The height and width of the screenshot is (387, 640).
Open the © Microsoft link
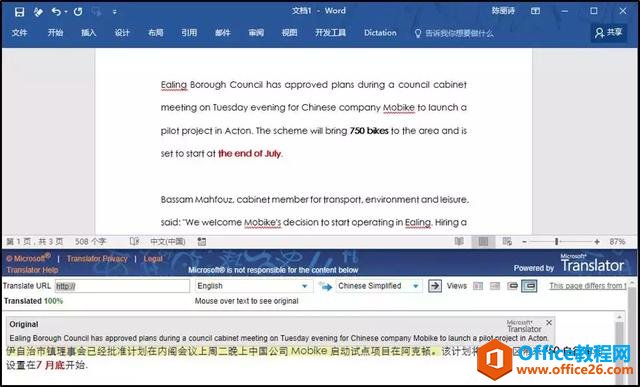(29, 258)
